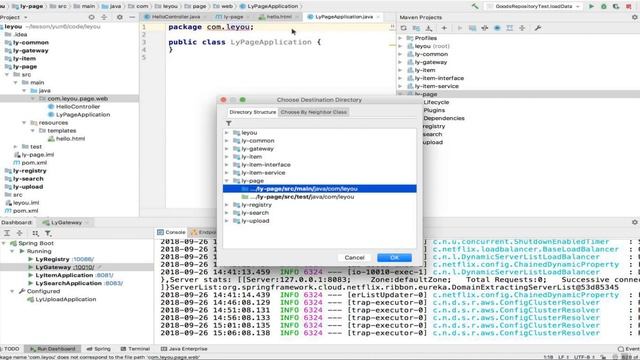The height and width of the screenshot is (360, 640).
Task: Show Maven dependencies diagram icon
Action: pyautogui.click(x=510, y=28)
